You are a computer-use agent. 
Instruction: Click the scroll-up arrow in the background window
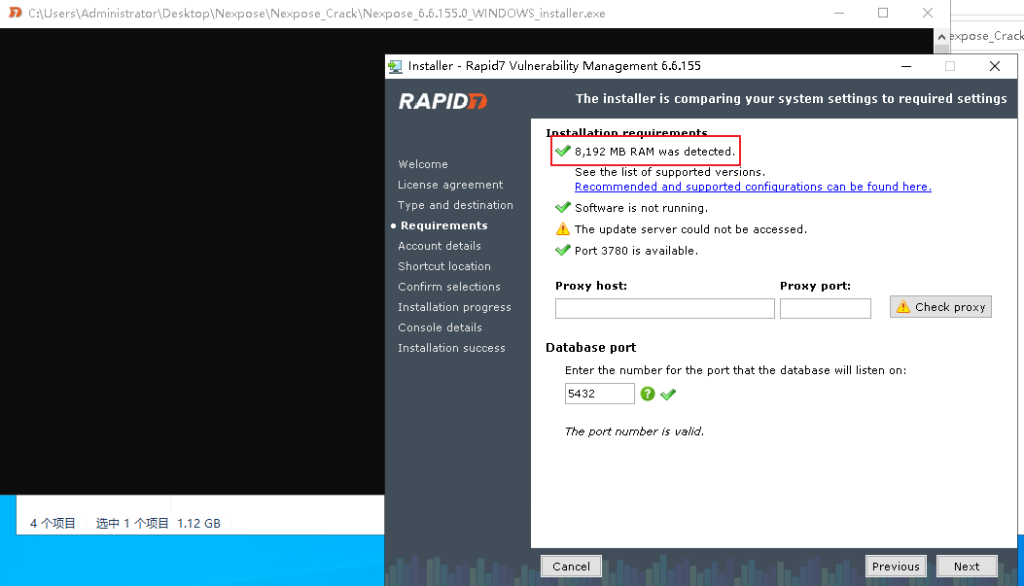tap(942, 37)
